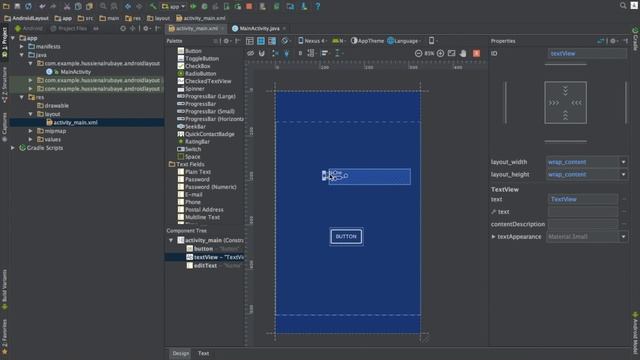Toggle autoconnect magnet icon
Screen dimensions: 640x360
point(262,53)
